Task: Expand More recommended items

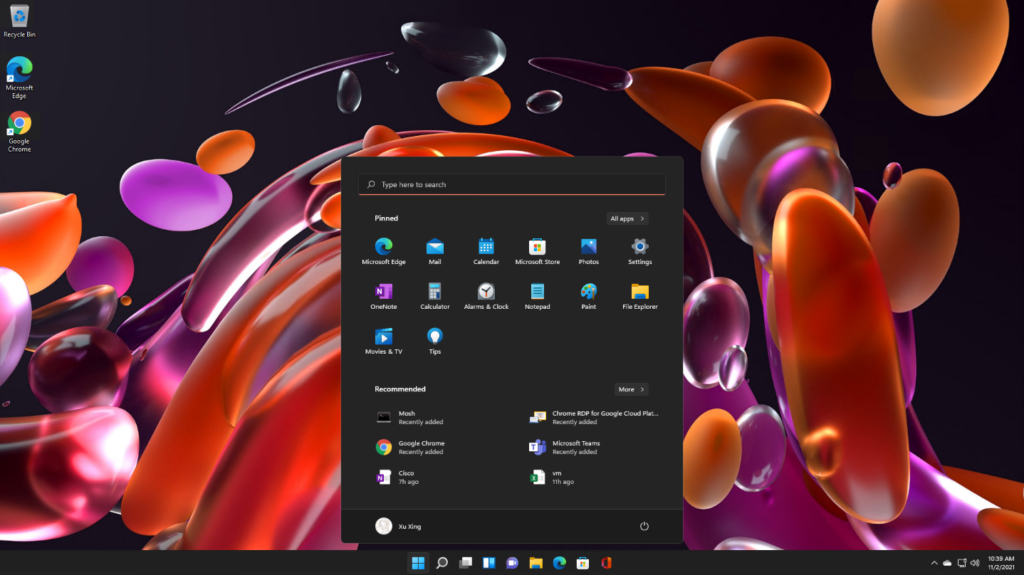Action: [x=630, y=389]
